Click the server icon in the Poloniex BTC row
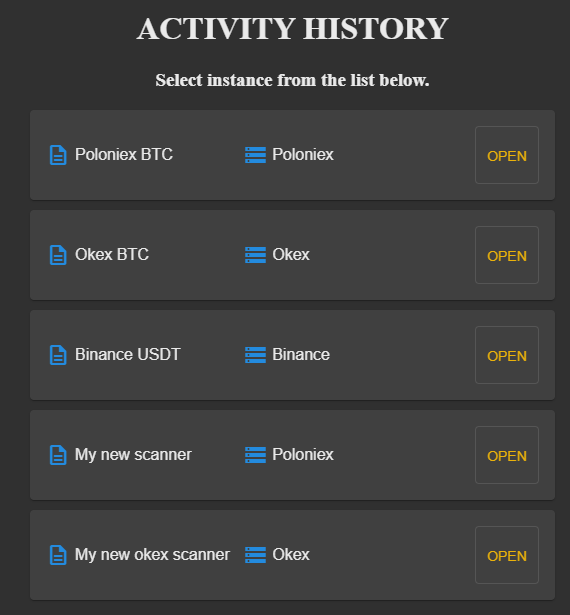This screenshot has width=570, height=615. pos(255,155)
